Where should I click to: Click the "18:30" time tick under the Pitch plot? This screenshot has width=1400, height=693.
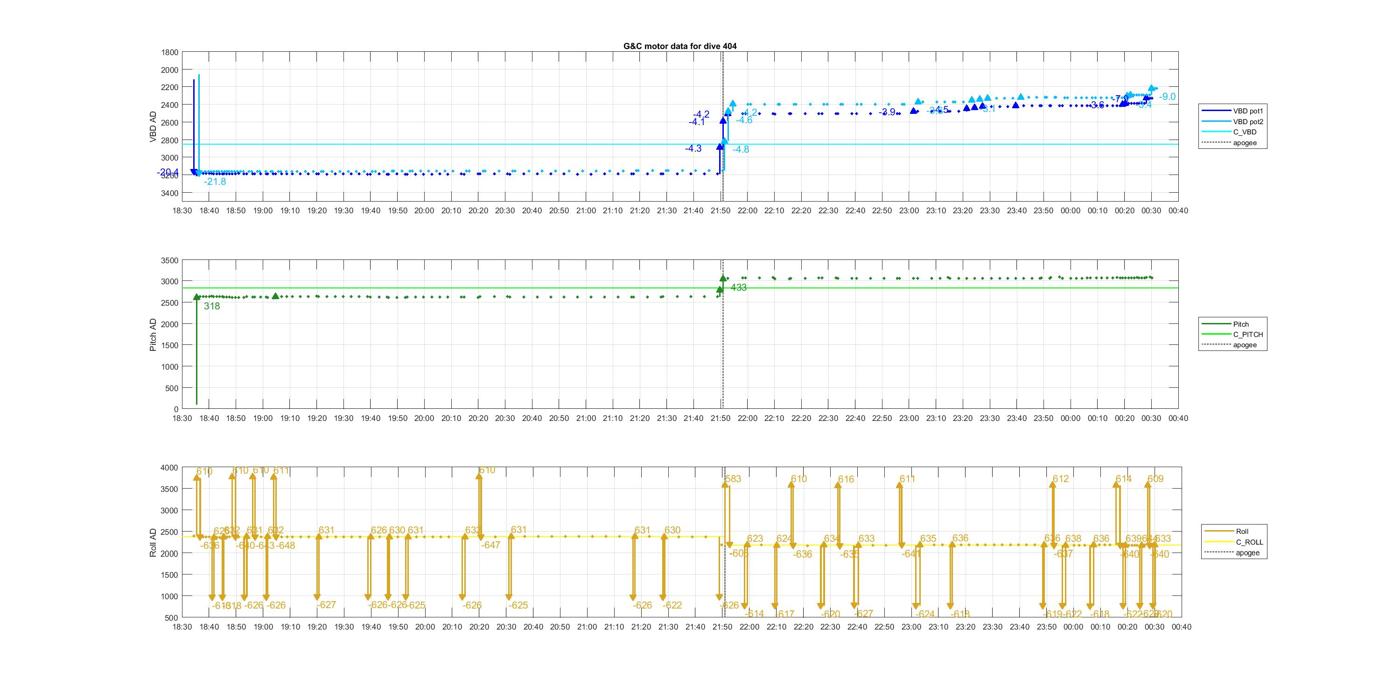coord(182,419)
